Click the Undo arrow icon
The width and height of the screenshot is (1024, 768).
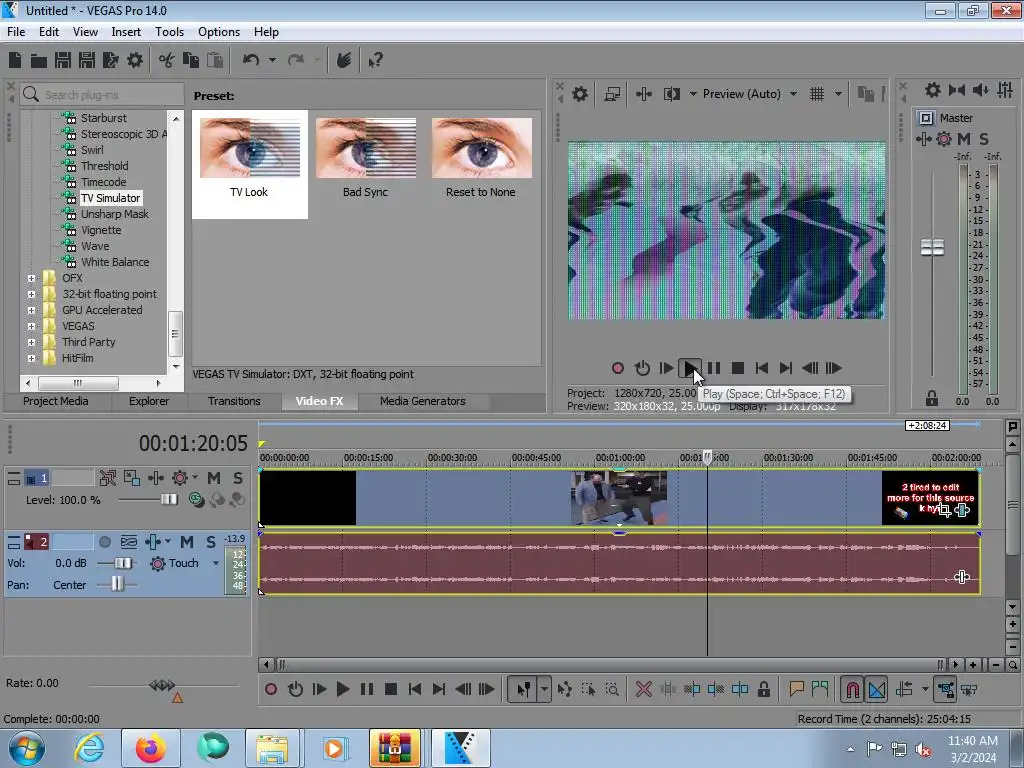[251, 60]
